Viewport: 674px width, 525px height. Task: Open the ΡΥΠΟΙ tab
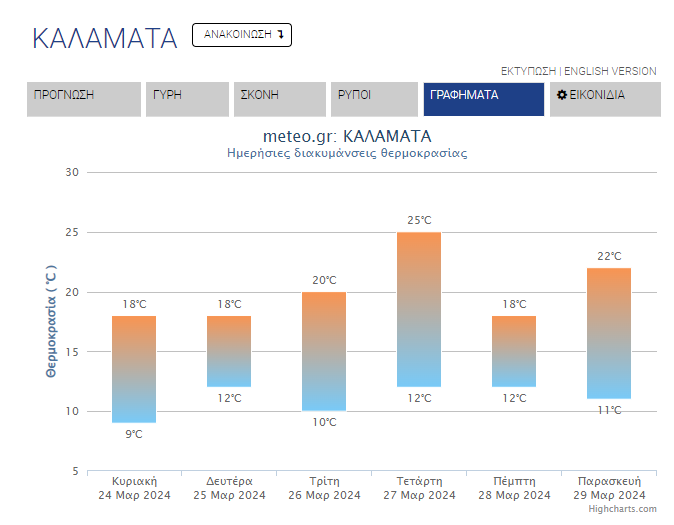tap(374, 99)
